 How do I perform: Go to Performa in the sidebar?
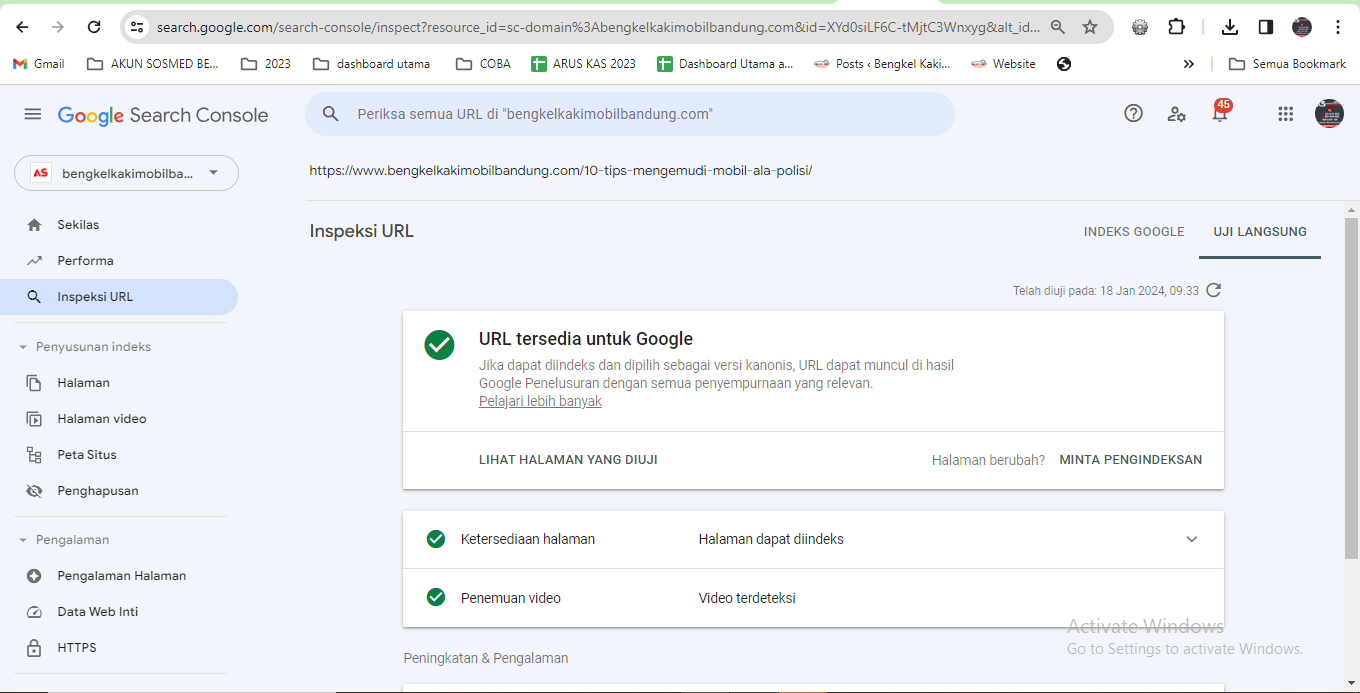[x=85, y=261]
